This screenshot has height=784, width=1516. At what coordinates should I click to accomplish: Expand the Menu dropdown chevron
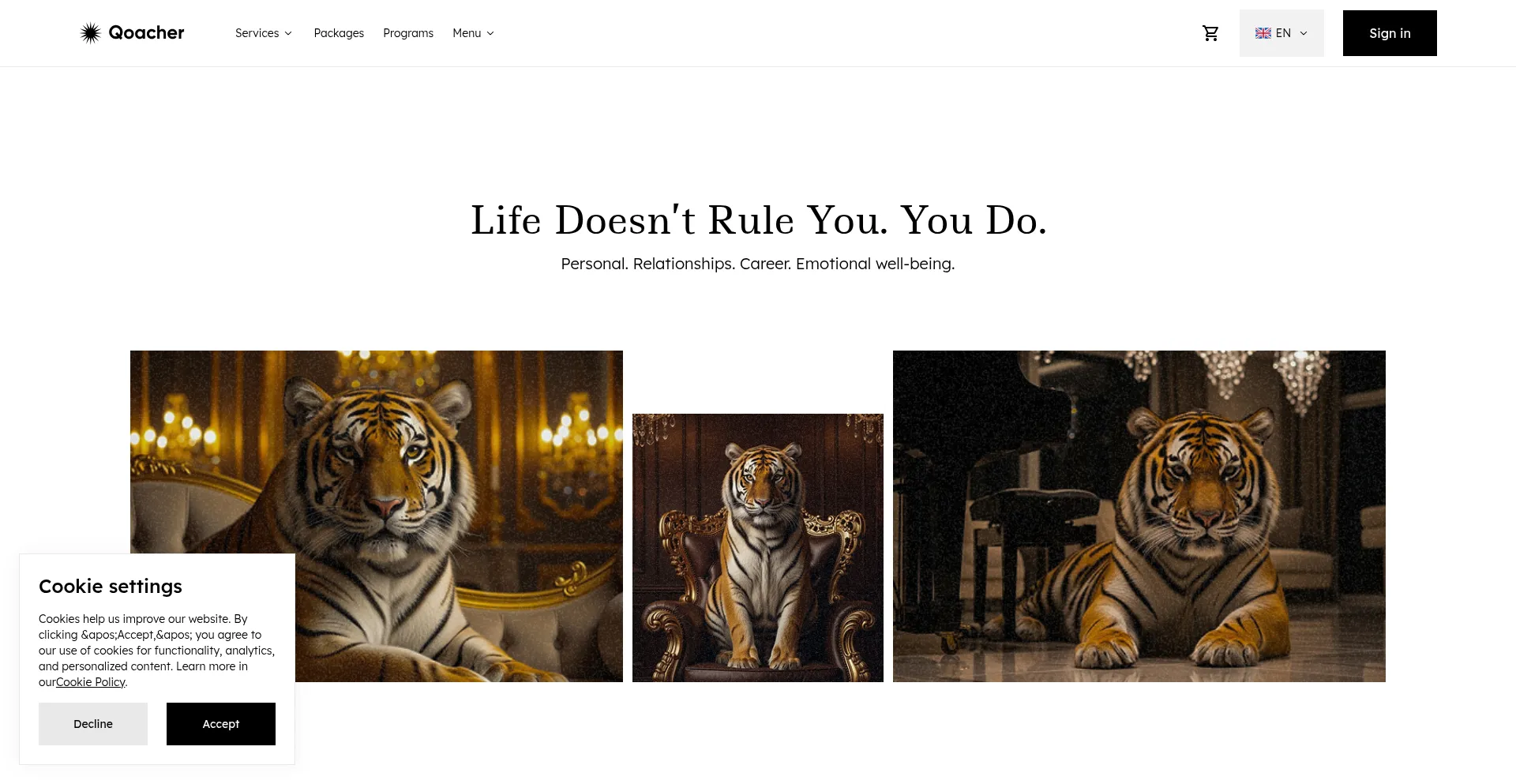pos(490,33)
